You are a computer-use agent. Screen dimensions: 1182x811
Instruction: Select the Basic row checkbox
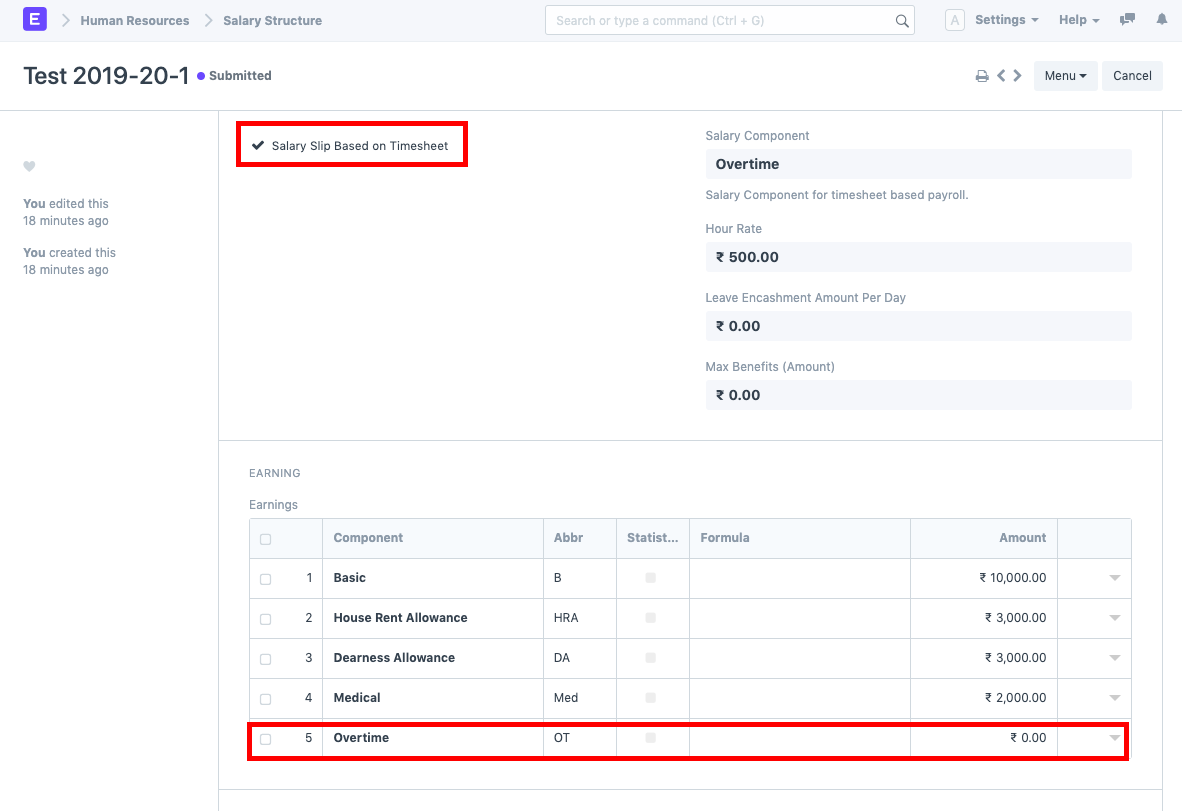pyautogui.click(x=265, y=579)
